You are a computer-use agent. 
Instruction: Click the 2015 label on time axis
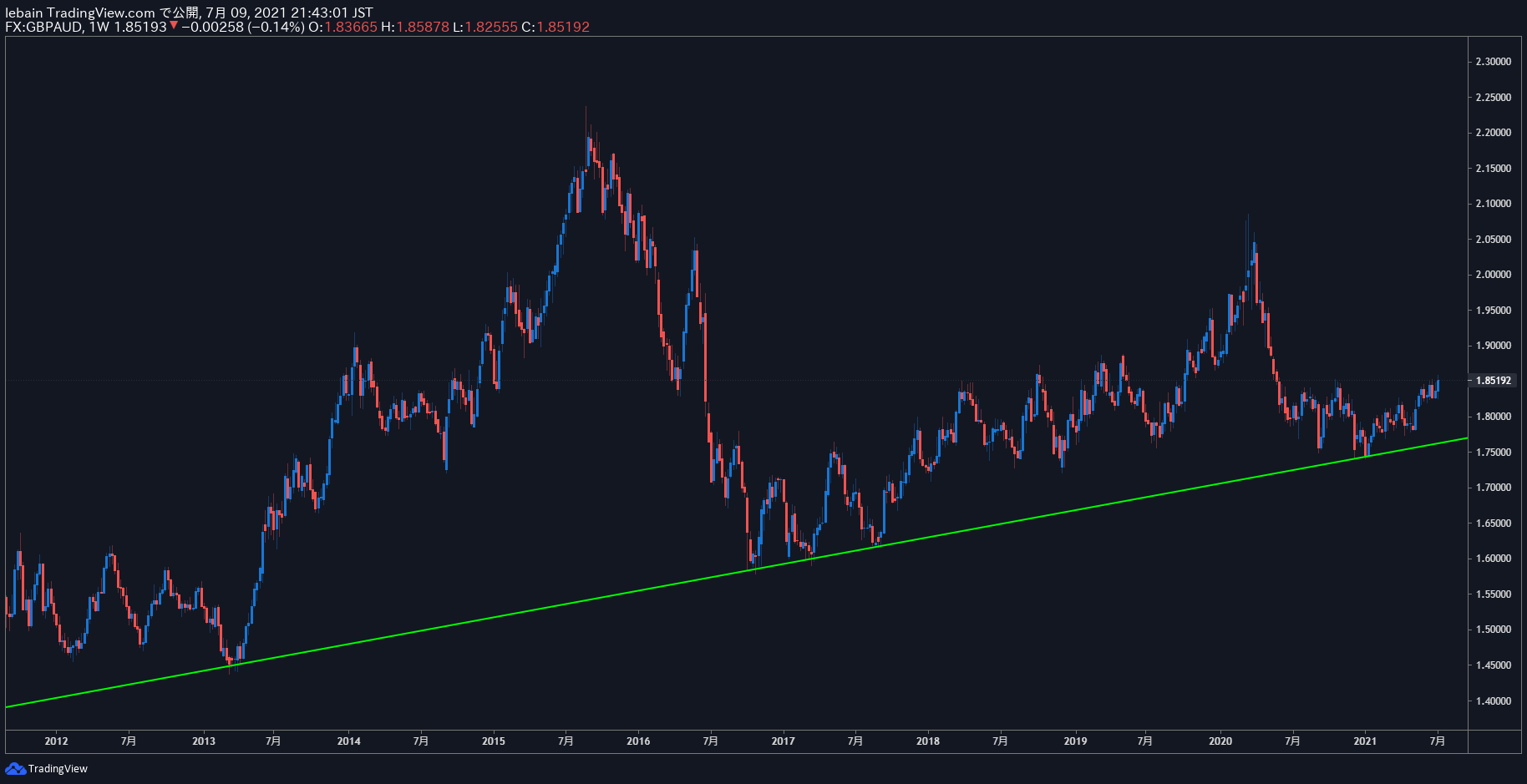pyautogui.click(x=494, y=741)
